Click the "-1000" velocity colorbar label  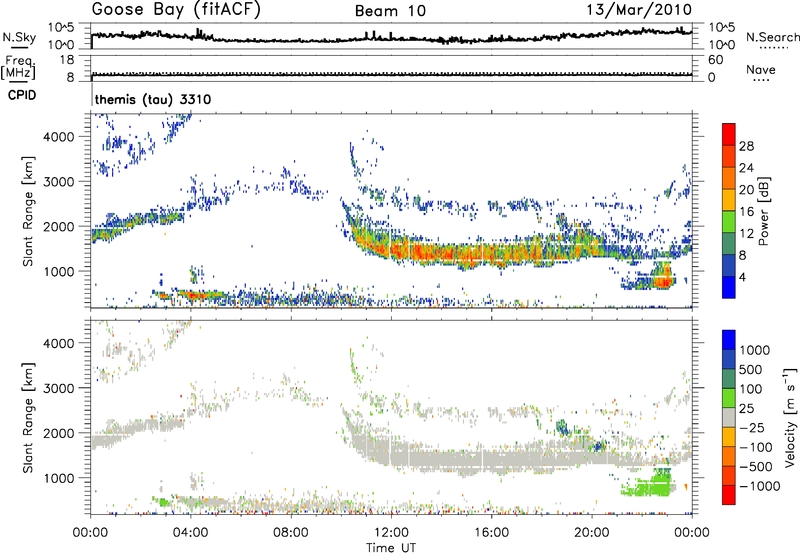[x=759, y=486]
